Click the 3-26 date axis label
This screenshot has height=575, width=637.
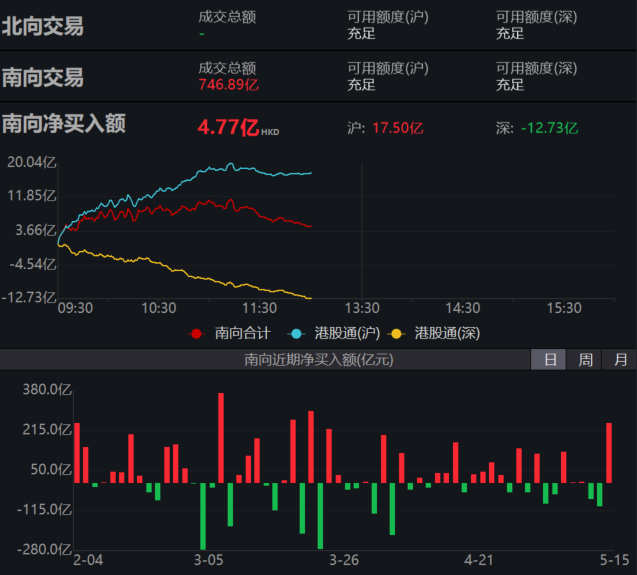(x=344, y=560)
